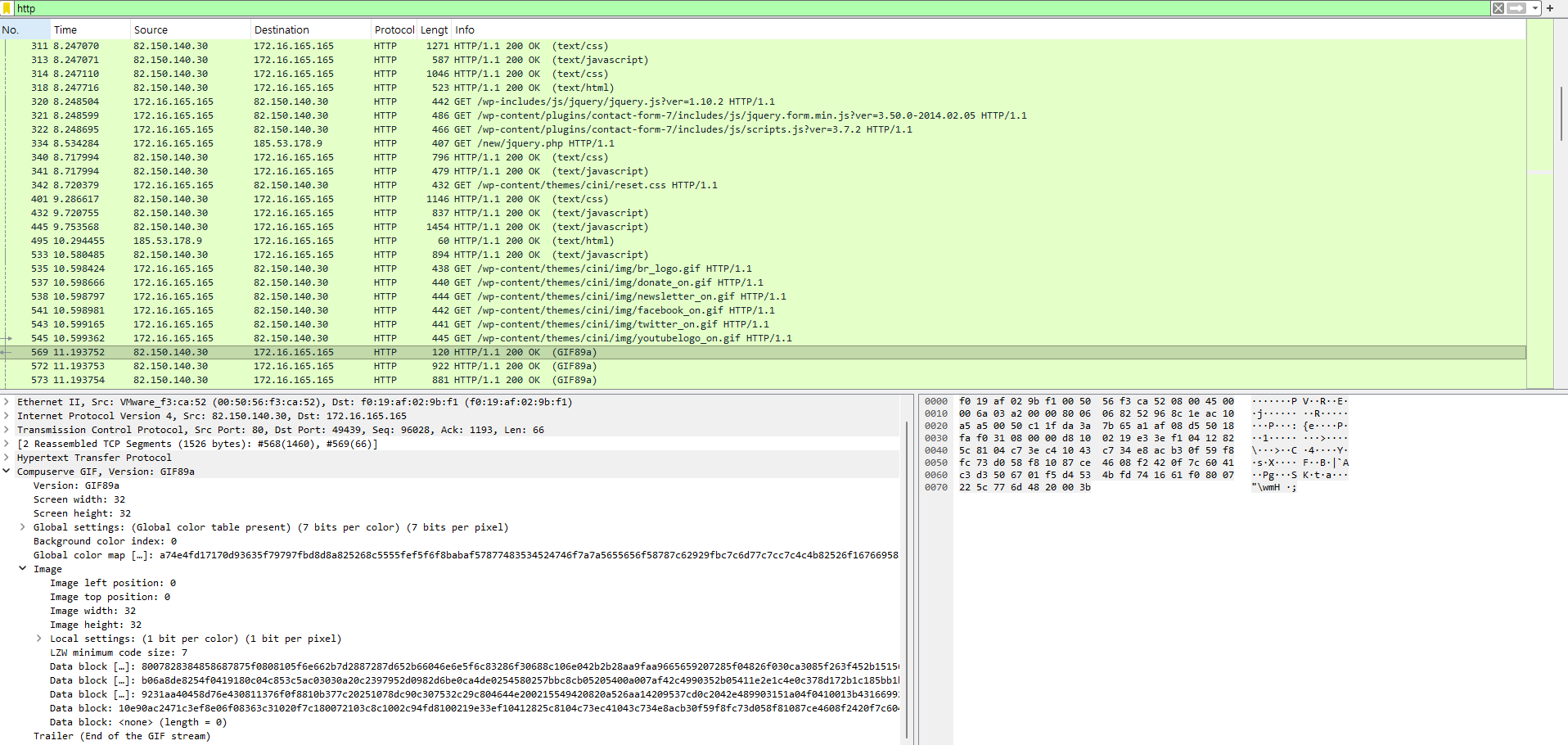Sort packets by the Protocol column
This screenshot has width=1568, height=745.
(394, 29)
